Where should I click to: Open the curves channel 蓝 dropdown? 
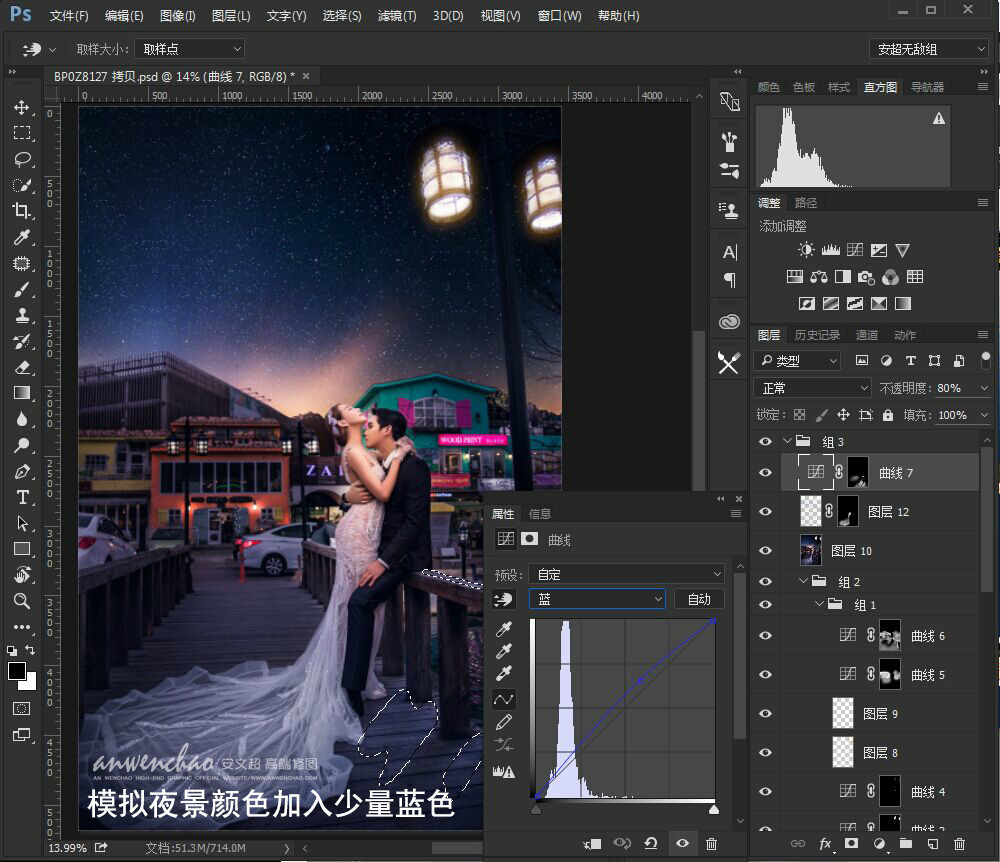pyautogui.click(x=597, y=599)
